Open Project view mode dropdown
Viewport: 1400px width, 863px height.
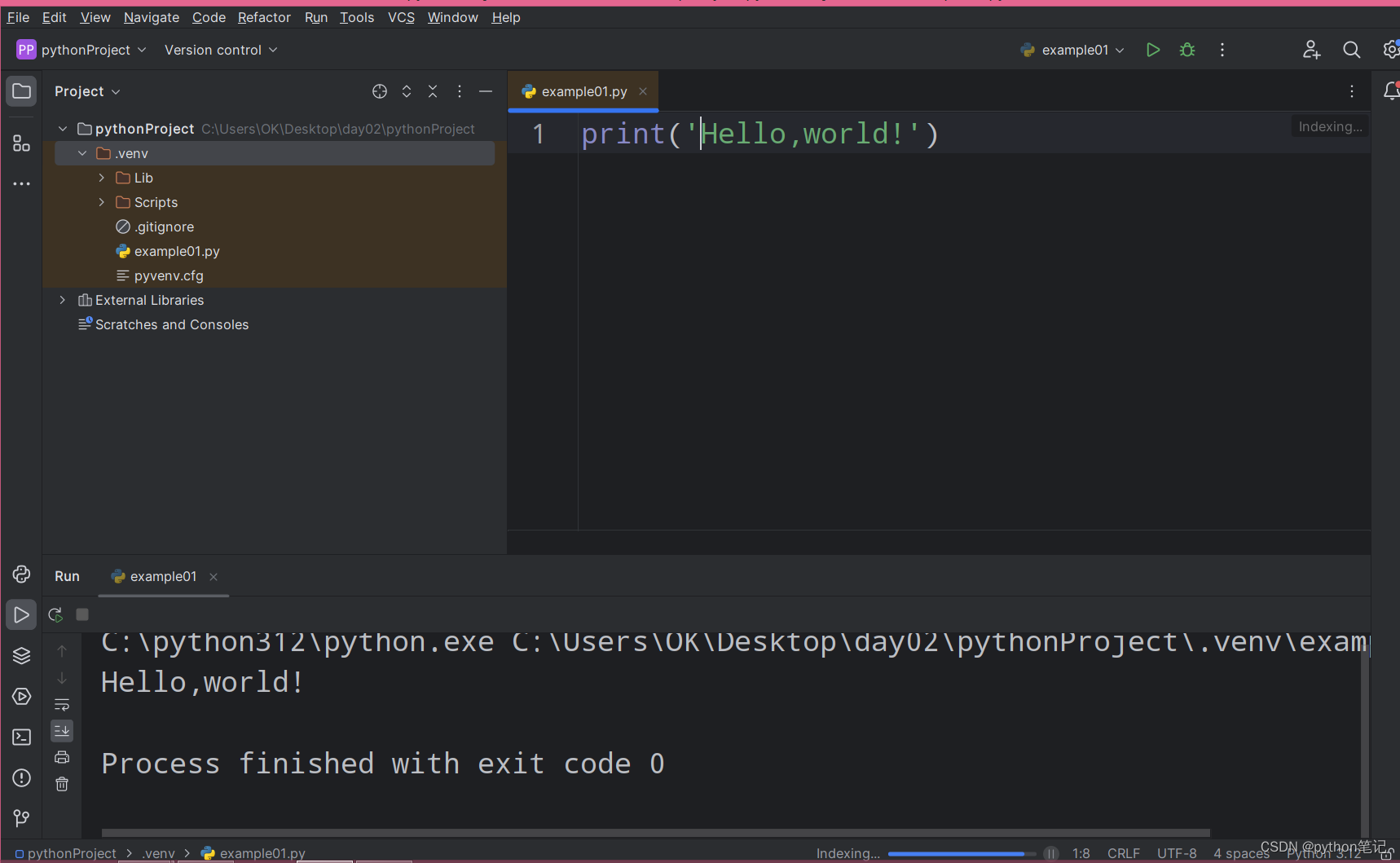[x=87, y=91]
